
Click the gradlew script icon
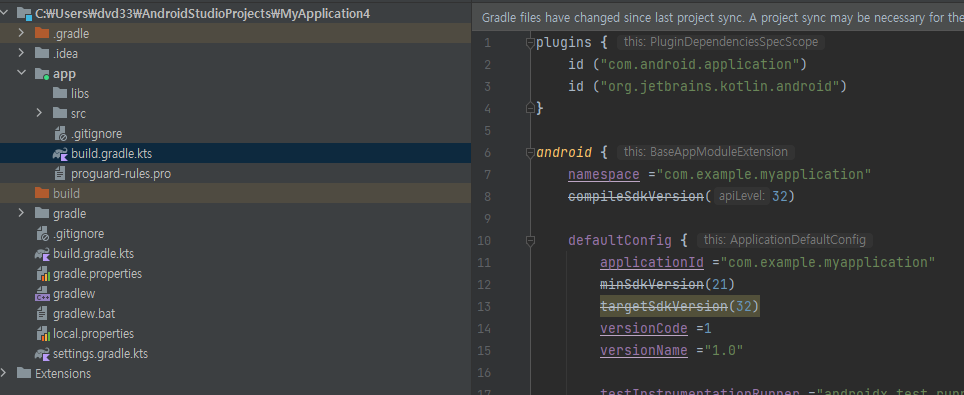pyautogui.click(x=42, y=293)
